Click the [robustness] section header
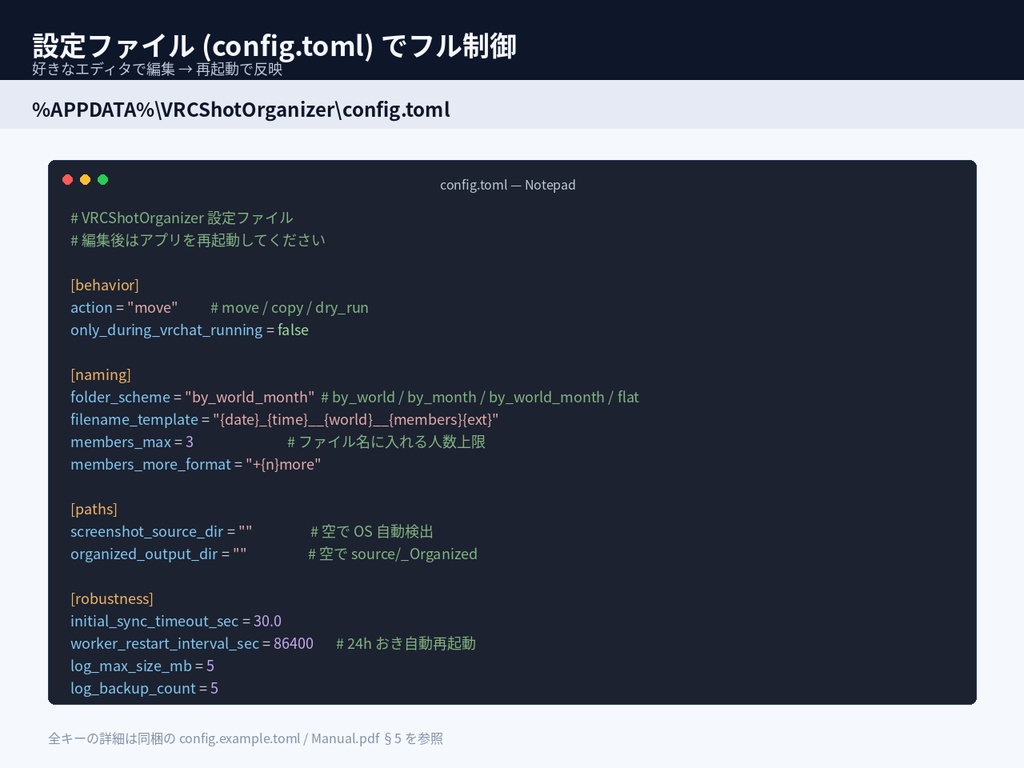This screenshot has height=768, width=1024. coord(112,598)
